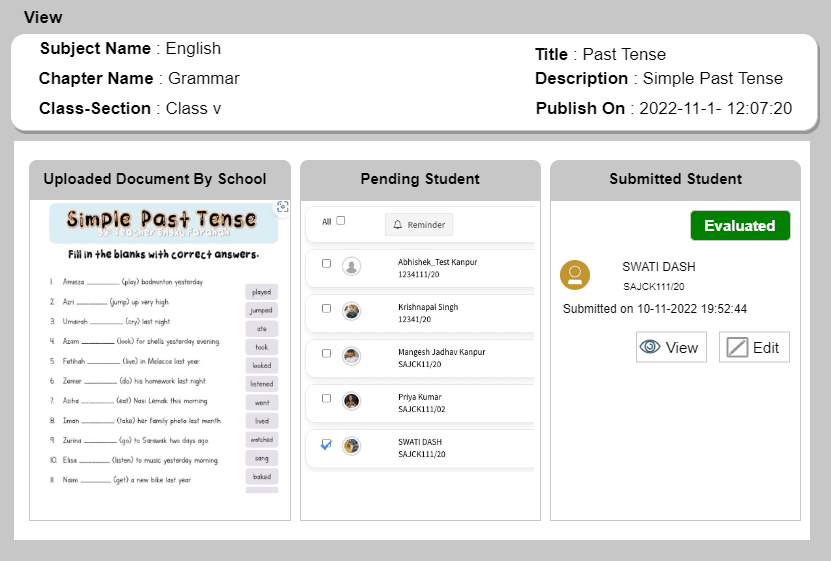The image size is (831, 561).
Task: Select Mangesh Jadhav Kanpur's checkbox
Action: click(x=326, y=353)
